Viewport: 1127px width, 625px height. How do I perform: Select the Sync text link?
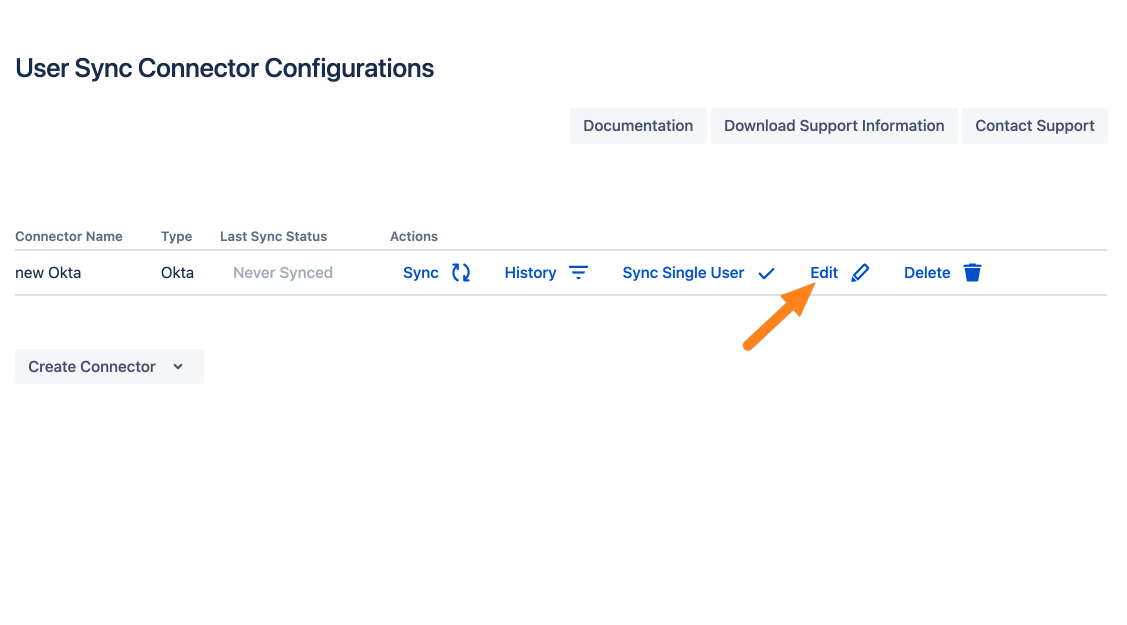coord(421,273)
